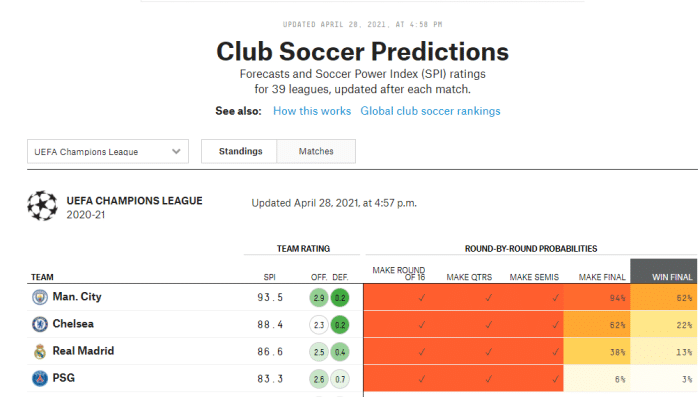This screenshot has height=397, width=700.
Task: Sort by the SPI column header
Action: [x=269, y=277]
